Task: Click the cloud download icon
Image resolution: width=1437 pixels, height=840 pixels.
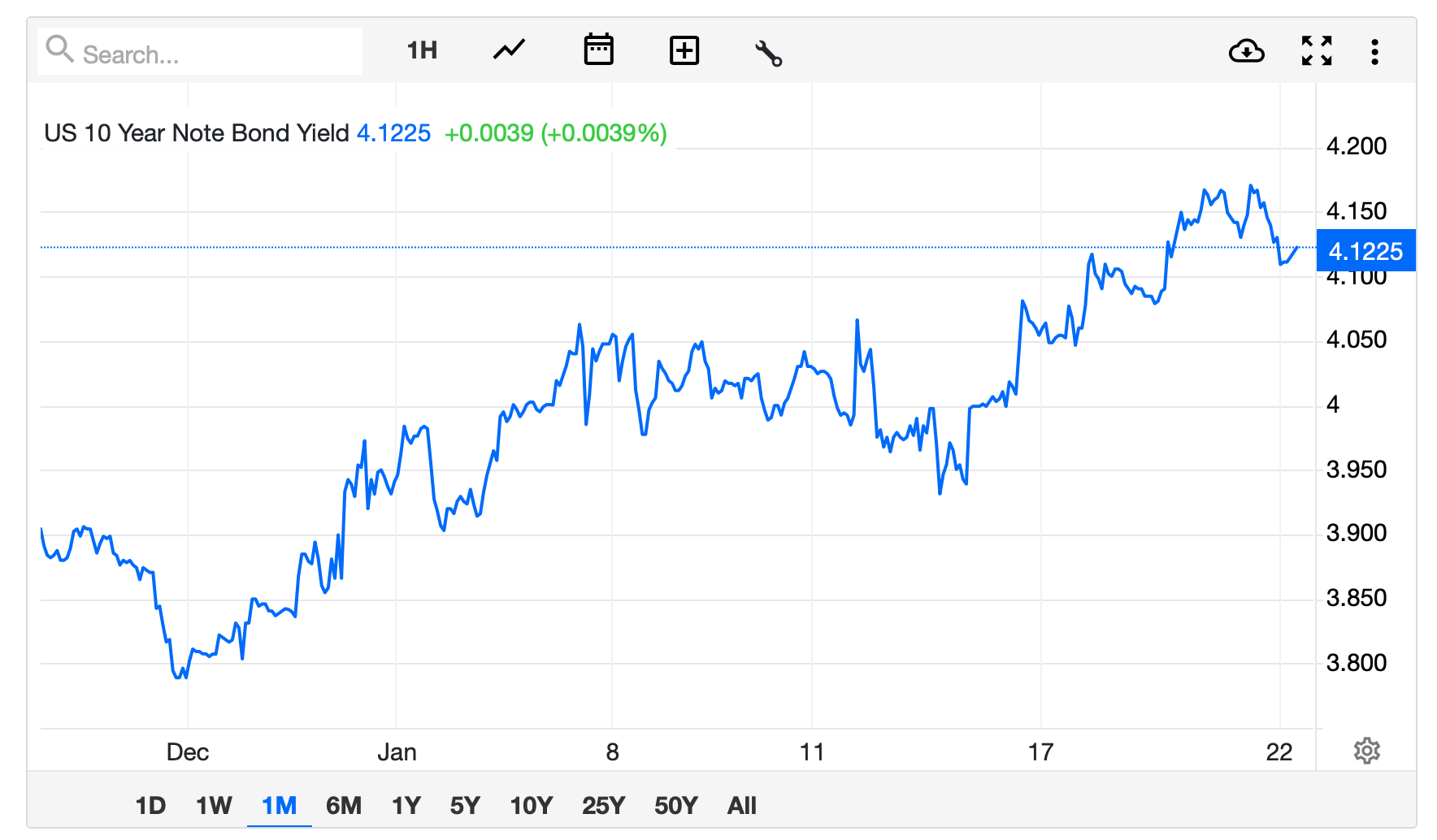Action: pos(1246,51)
